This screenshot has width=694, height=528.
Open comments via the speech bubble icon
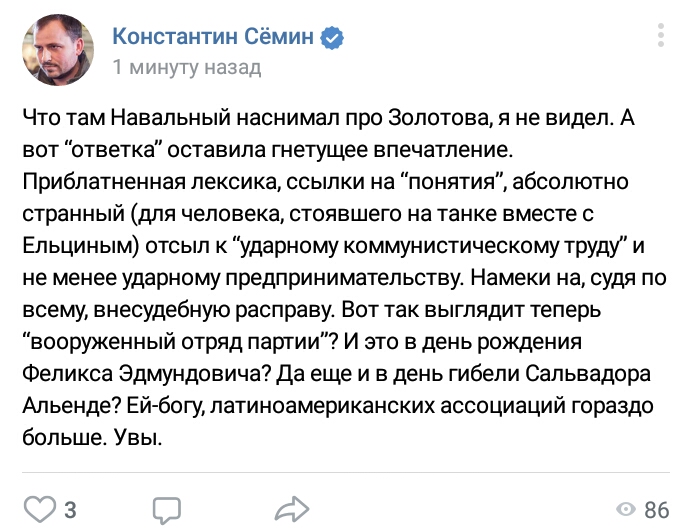click(x=167, y=511)
